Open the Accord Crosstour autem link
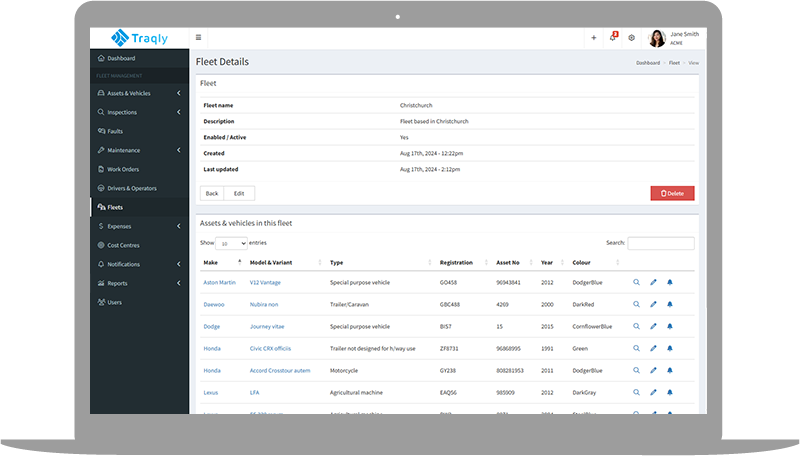This screenshot has height=456, width=800. coord(280,371)
